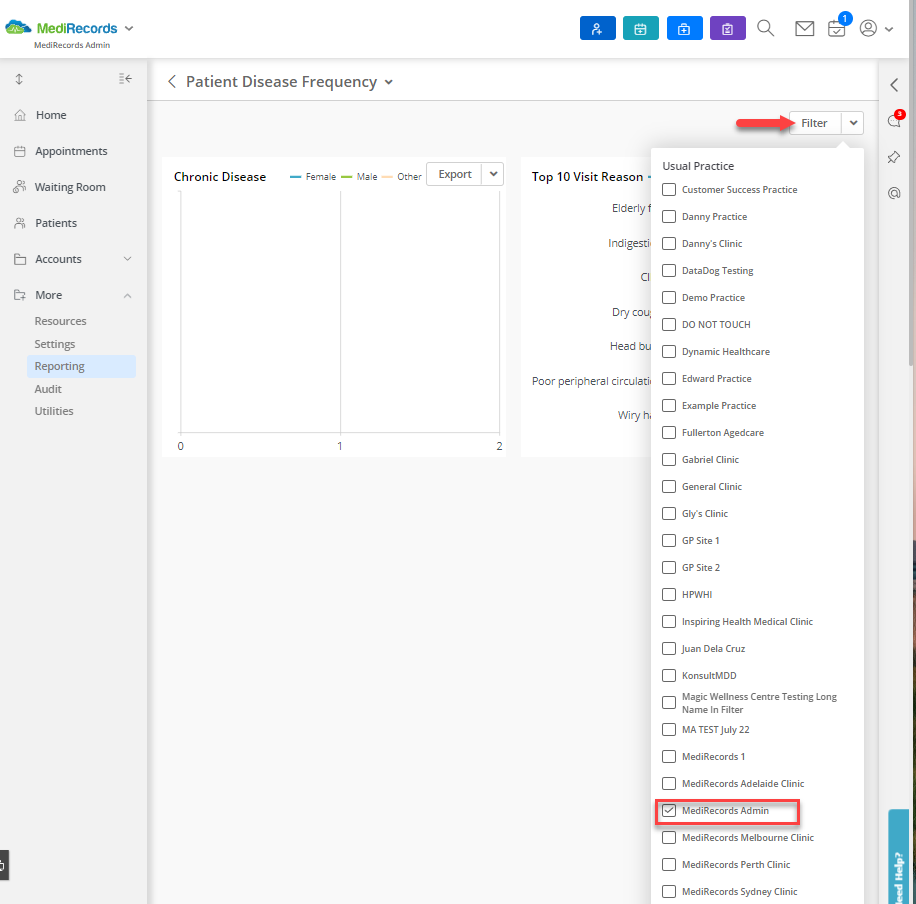This screenshot has height=904, width=916.
Task: Open the Export dropdown arrow
Action: (x=493, y=174)
